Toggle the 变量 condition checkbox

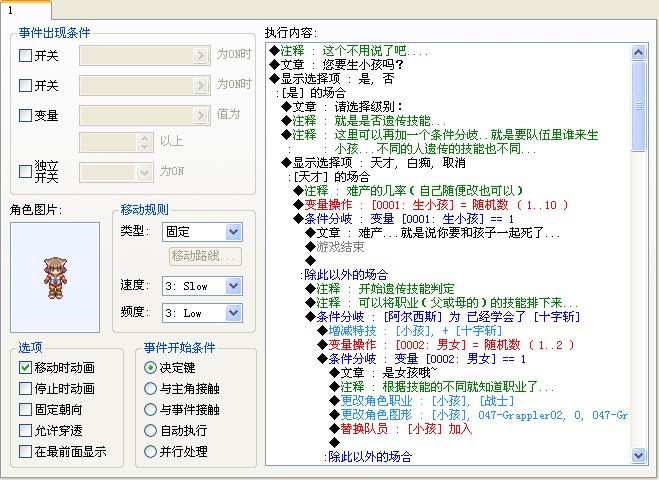[x=26, y=115]
